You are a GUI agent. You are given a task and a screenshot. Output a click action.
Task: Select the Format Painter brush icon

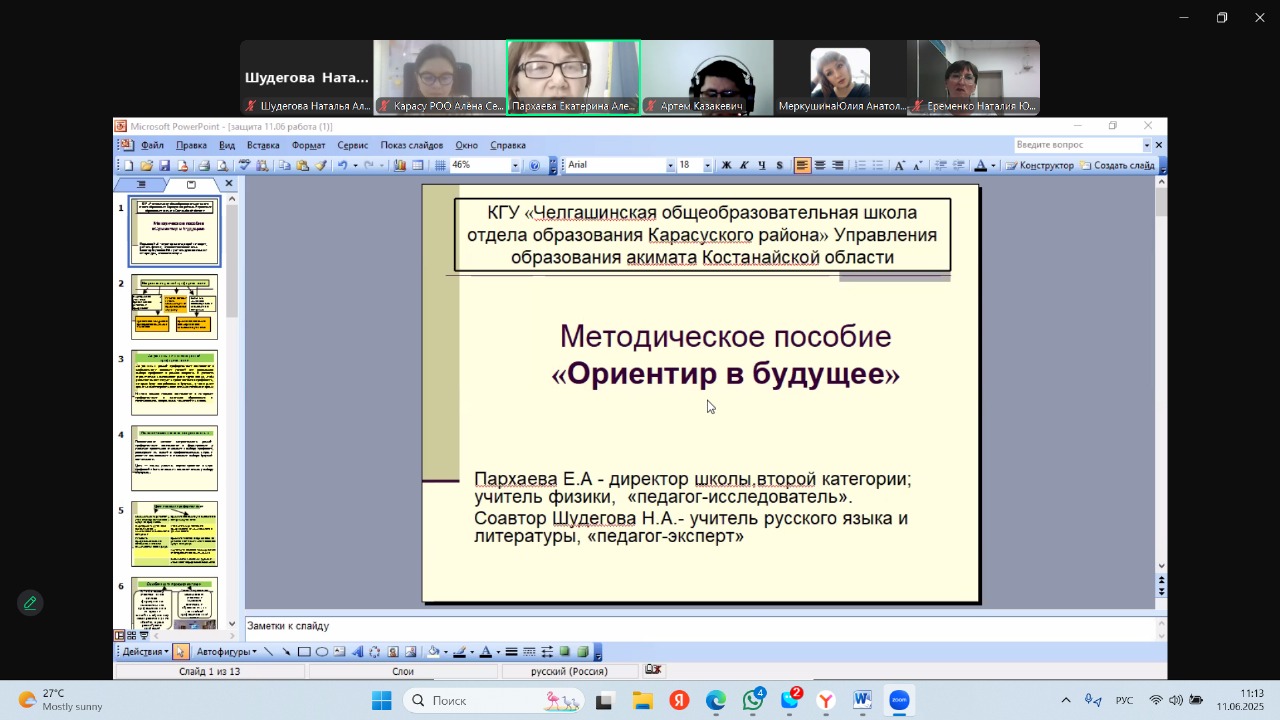coord(321,166)
